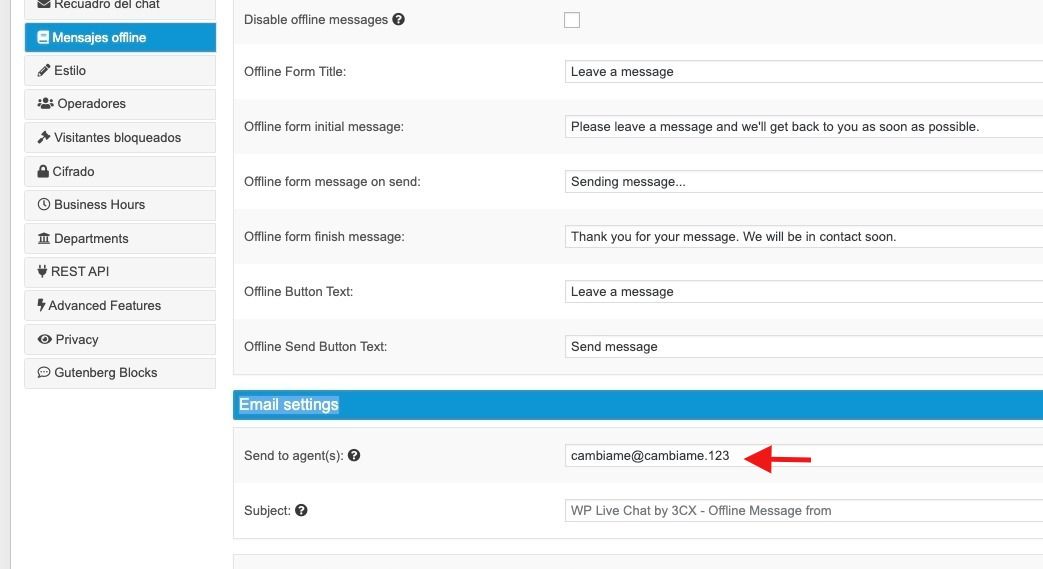
Task: Click help icon next to Subject
Action: point(301,510)
